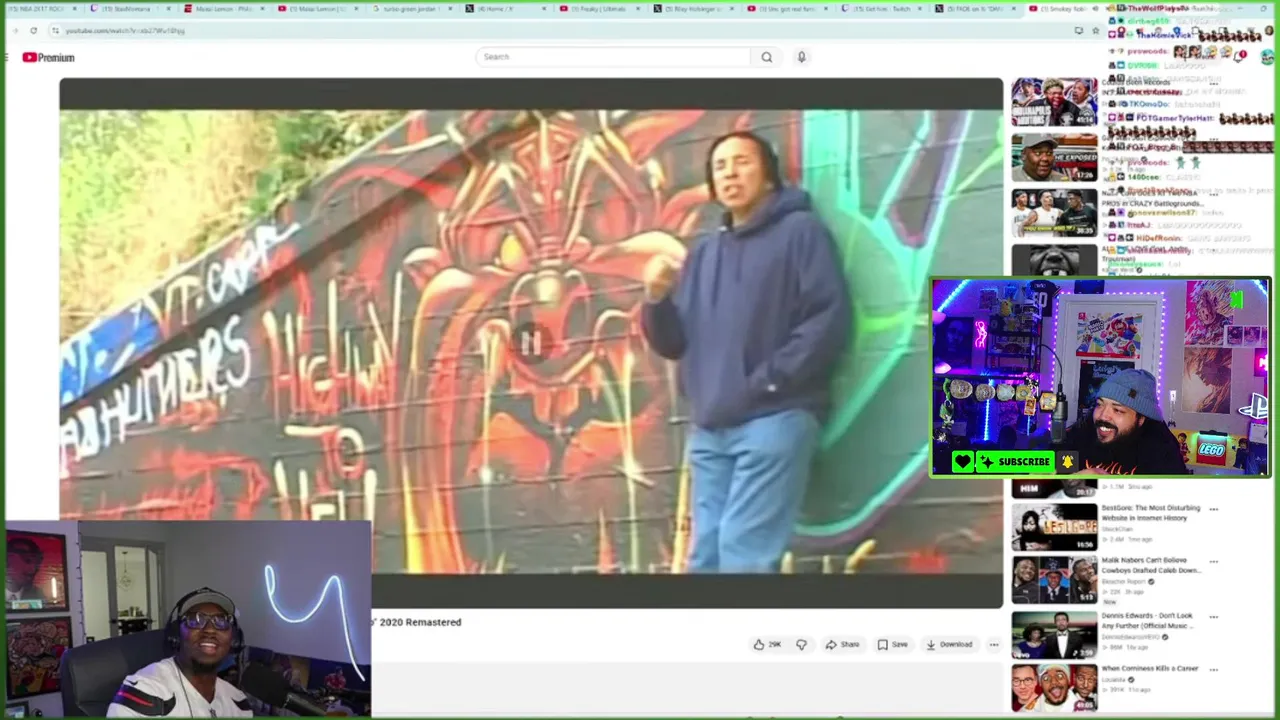Switch to turbo green jordan tab
1280x720 pixels.
pyautogui.click(x=410, y=9)
